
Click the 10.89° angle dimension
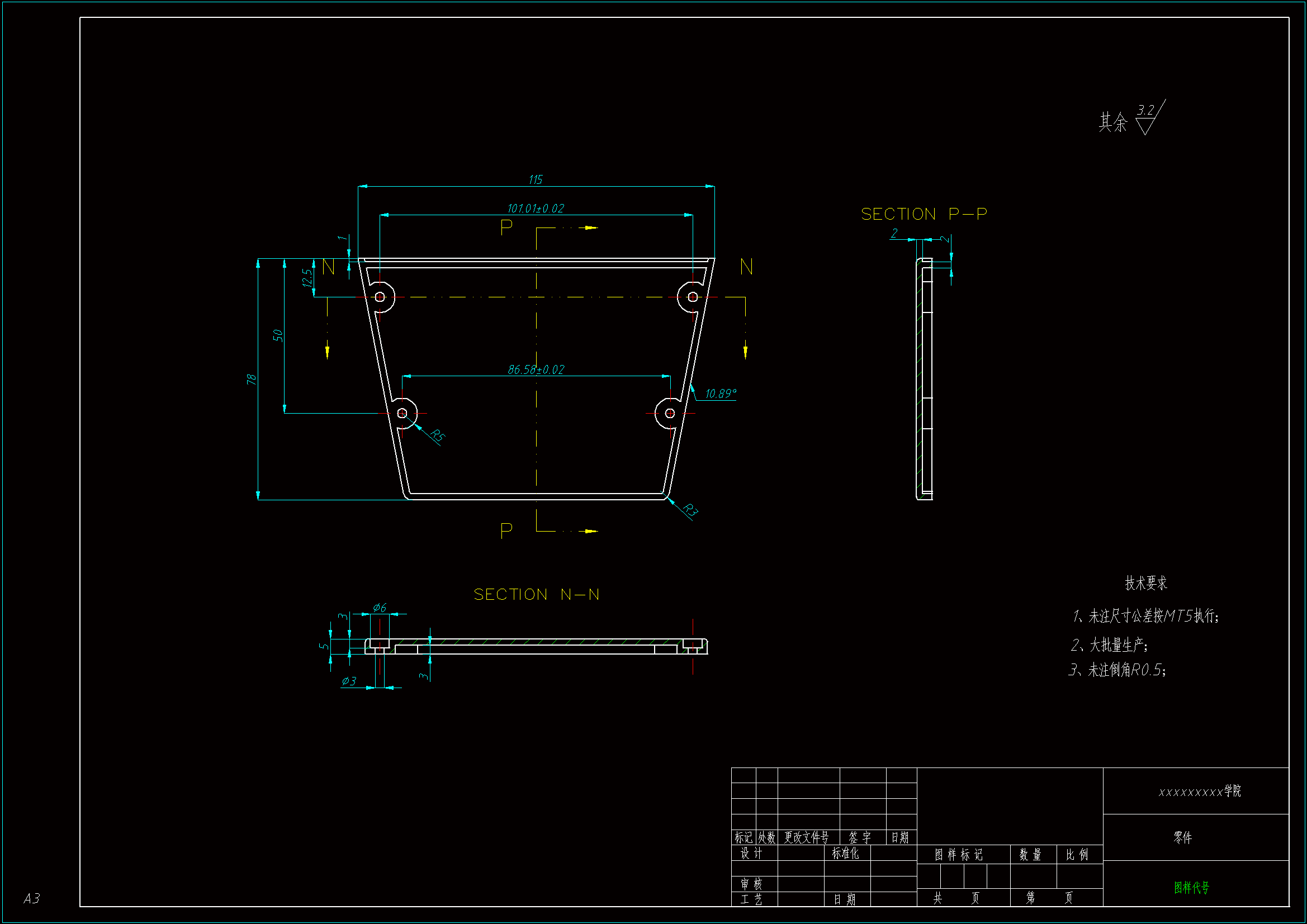coord(721,394)
